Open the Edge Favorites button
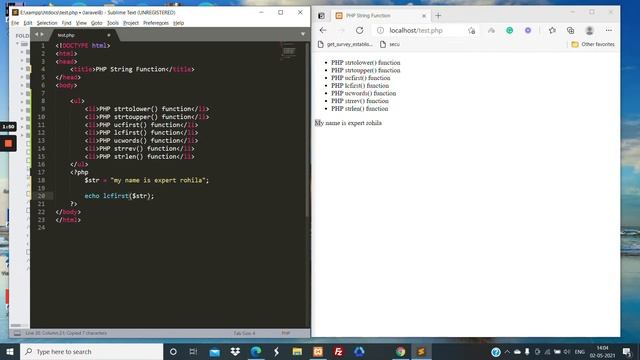Screen dimensions: 640x360 pyautogui.click(x=552, y=30)
